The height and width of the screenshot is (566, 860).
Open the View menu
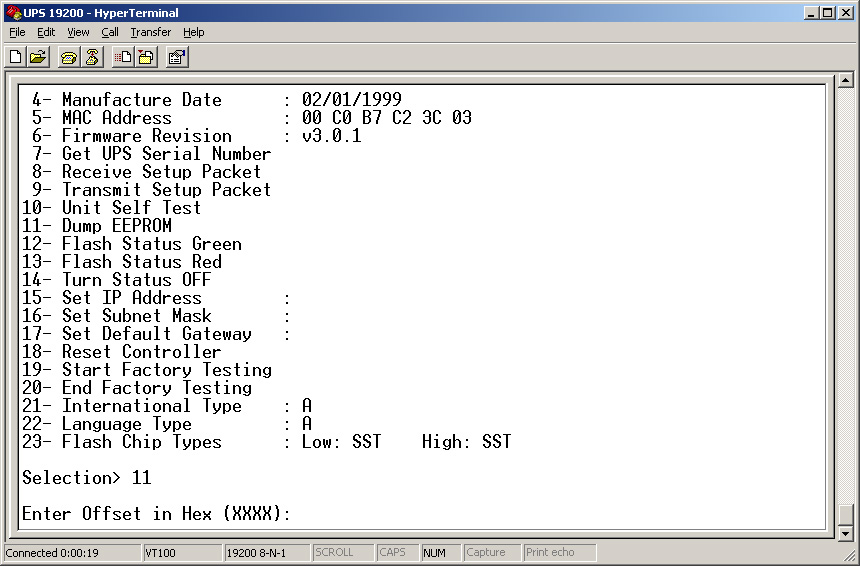[x=78, y=32]
